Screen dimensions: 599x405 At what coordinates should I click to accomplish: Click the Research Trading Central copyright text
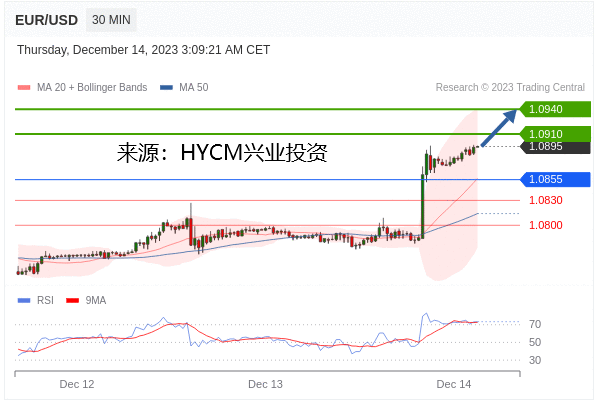coord(510,87)
